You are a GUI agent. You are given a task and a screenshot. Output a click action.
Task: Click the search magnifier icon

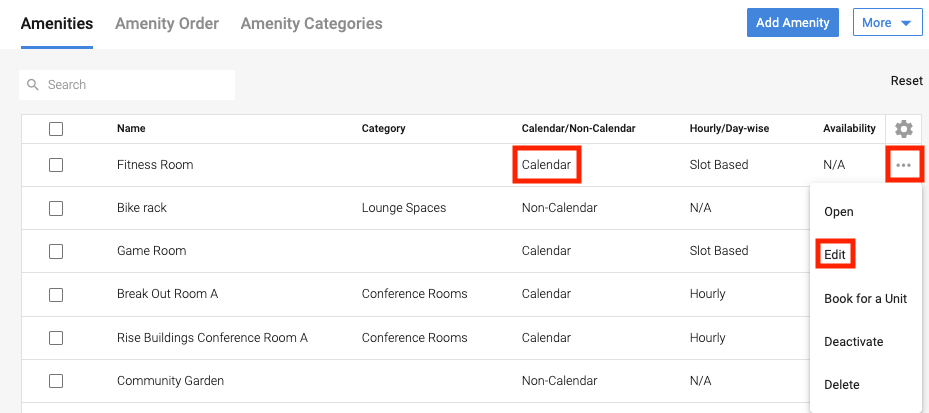tap(33, 85)
